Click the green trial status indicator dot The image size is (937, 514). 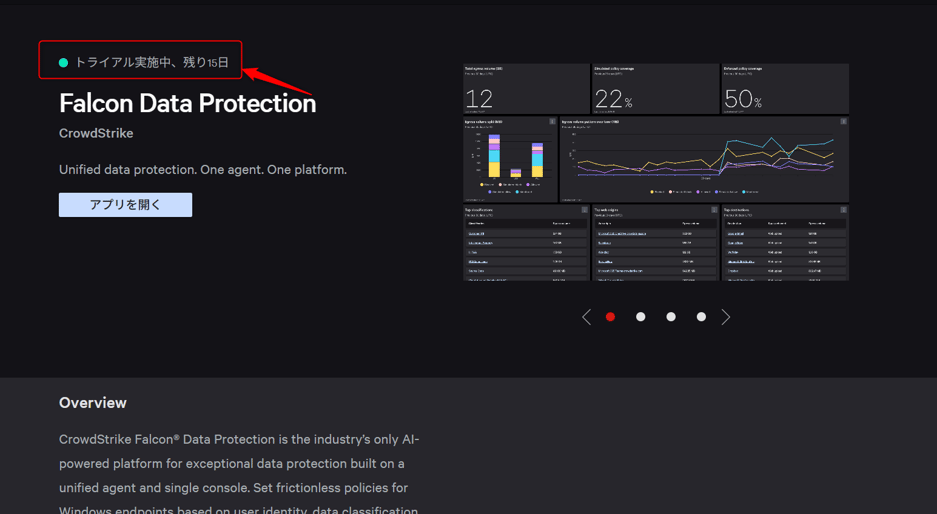pos(63,63)
